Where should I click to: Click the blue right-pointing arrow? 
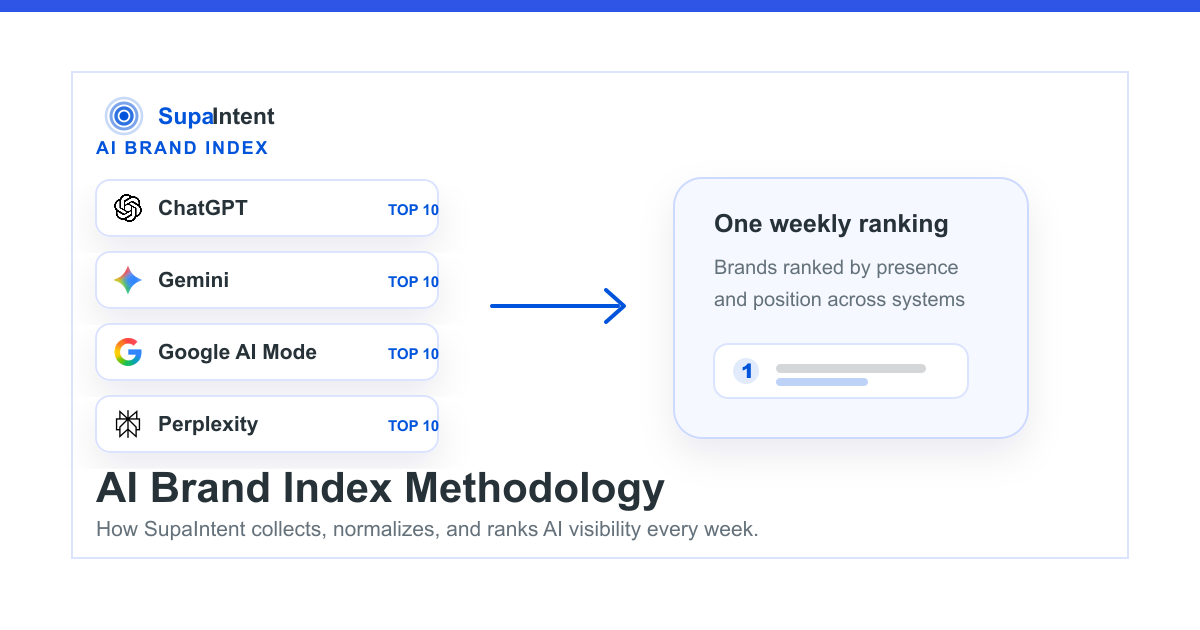558,306
